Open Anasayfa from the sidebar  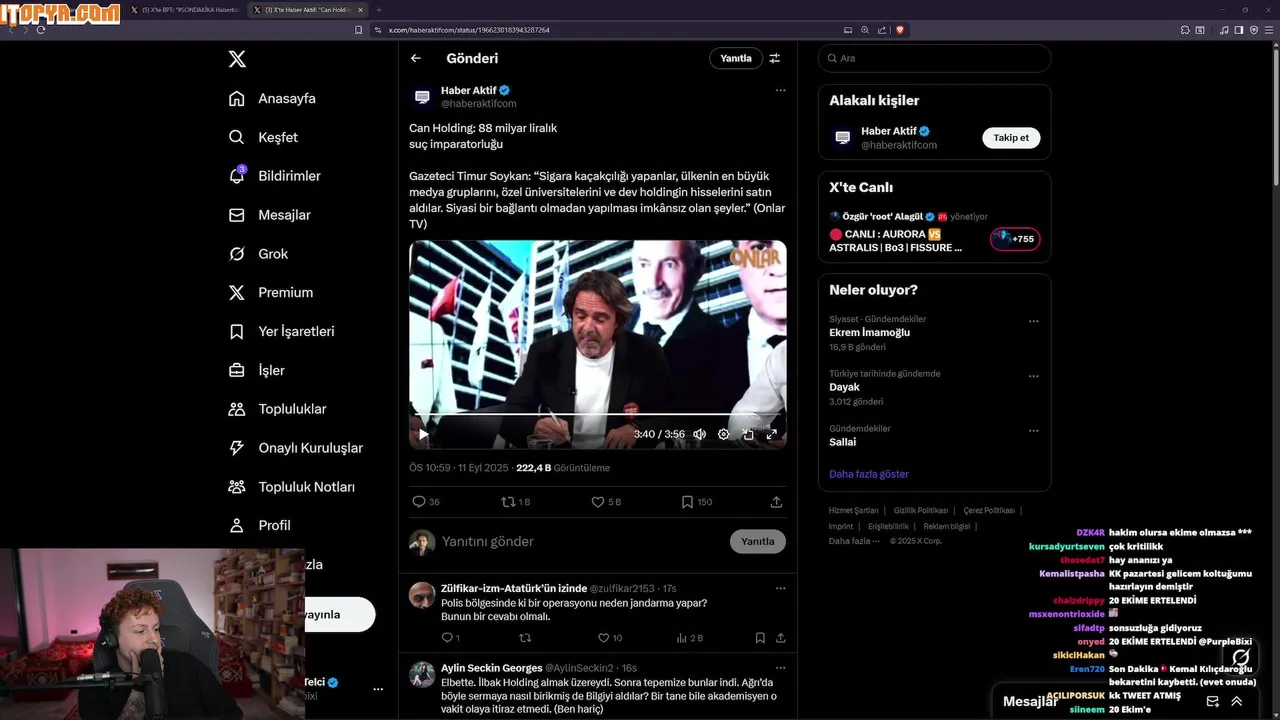(x=272, y=98)
